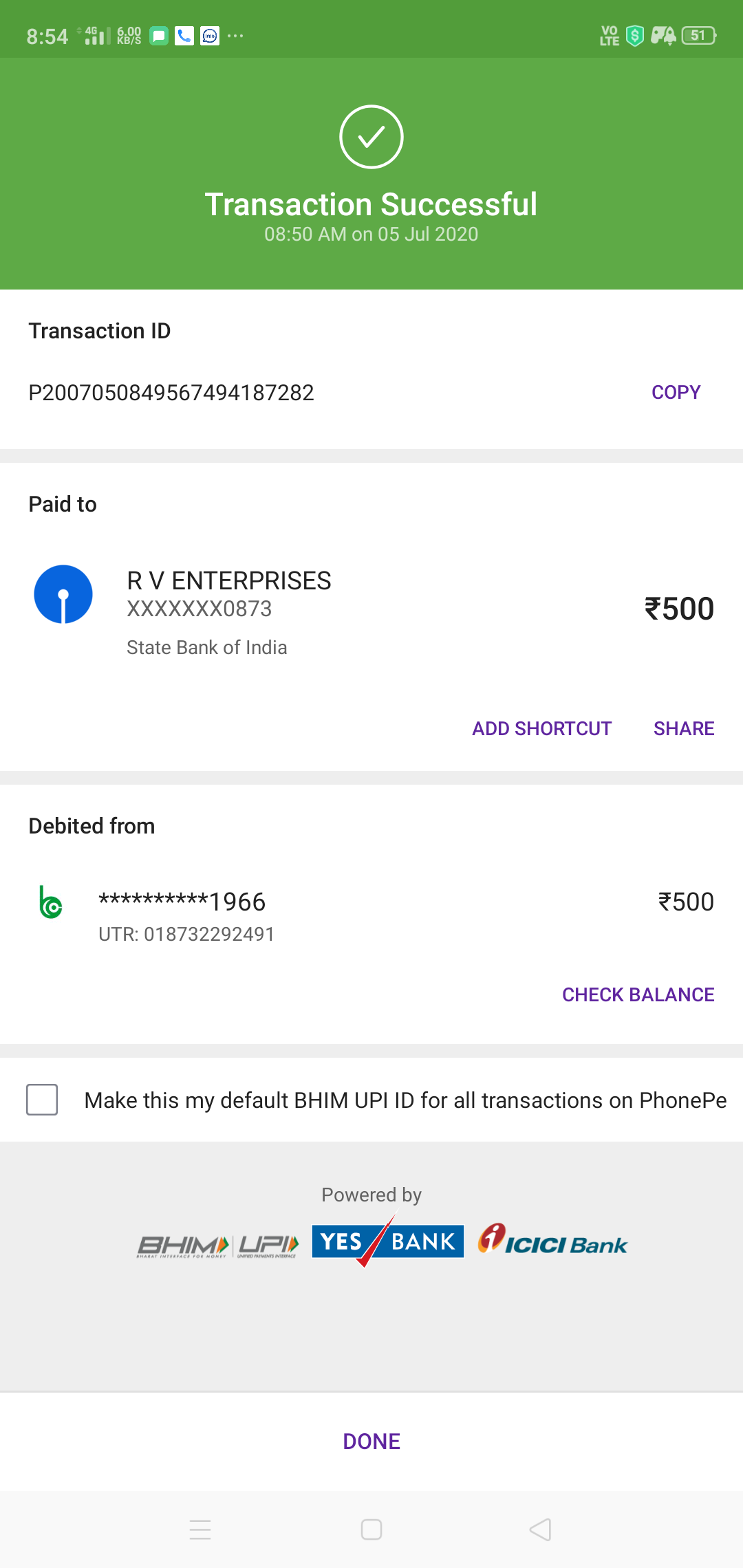
Task: Tap the YES BANK logo
Action: [x=387, y=1241]
